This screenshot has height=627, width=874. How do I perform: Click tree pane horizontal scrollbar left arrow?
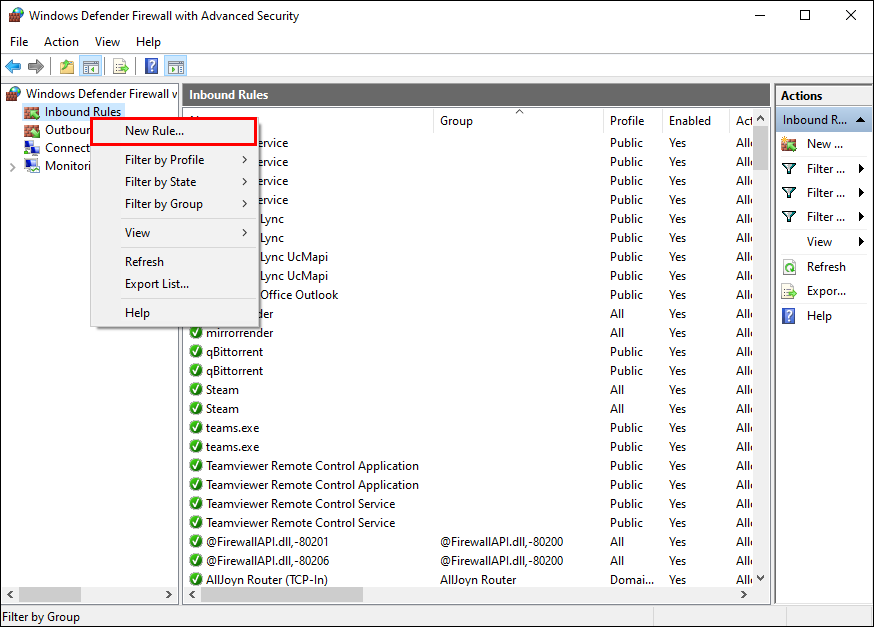(x=10, y=595)
